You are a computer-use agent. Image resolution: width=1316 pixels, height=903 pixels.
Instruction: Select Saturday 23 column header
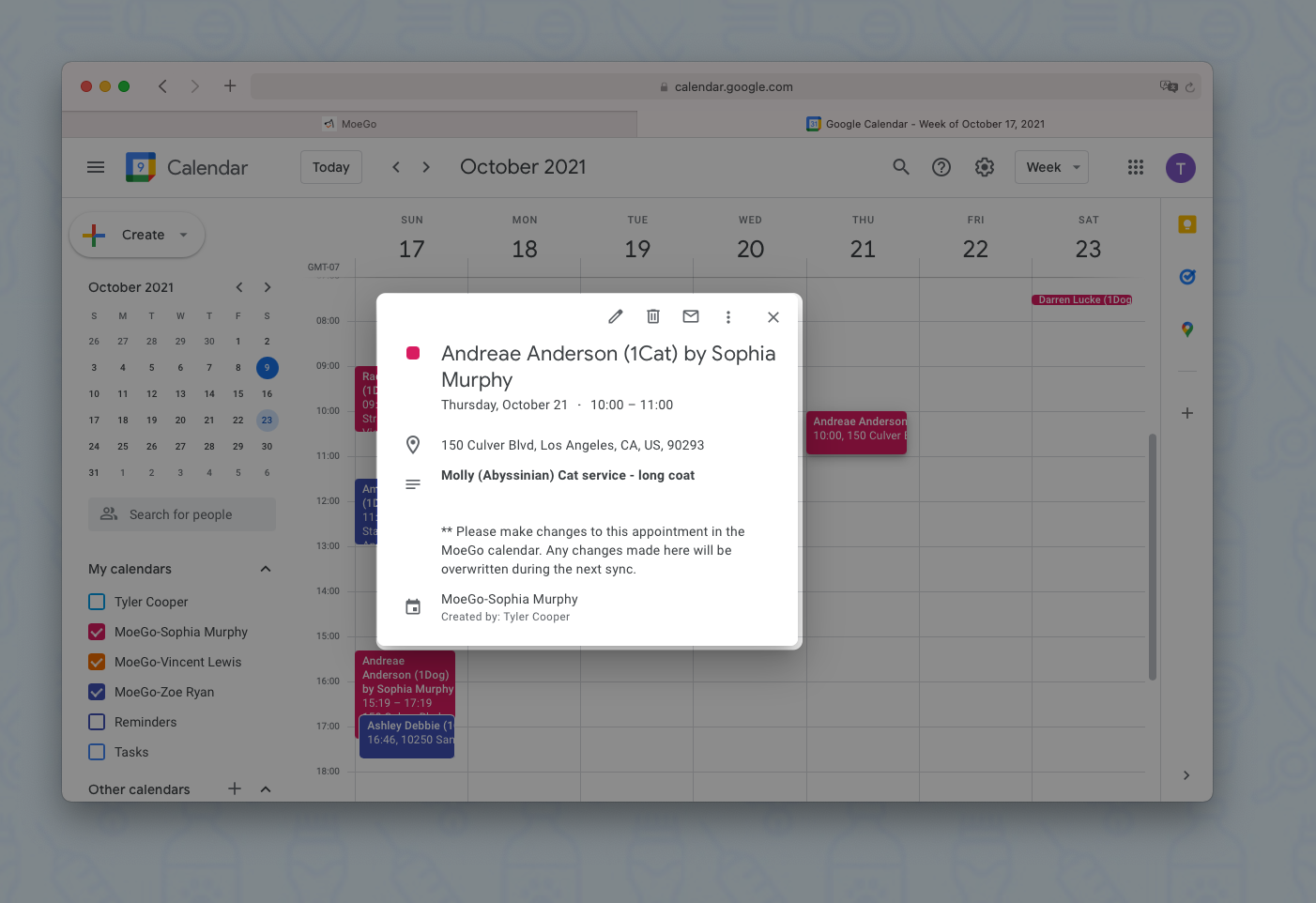(1088, 238)
